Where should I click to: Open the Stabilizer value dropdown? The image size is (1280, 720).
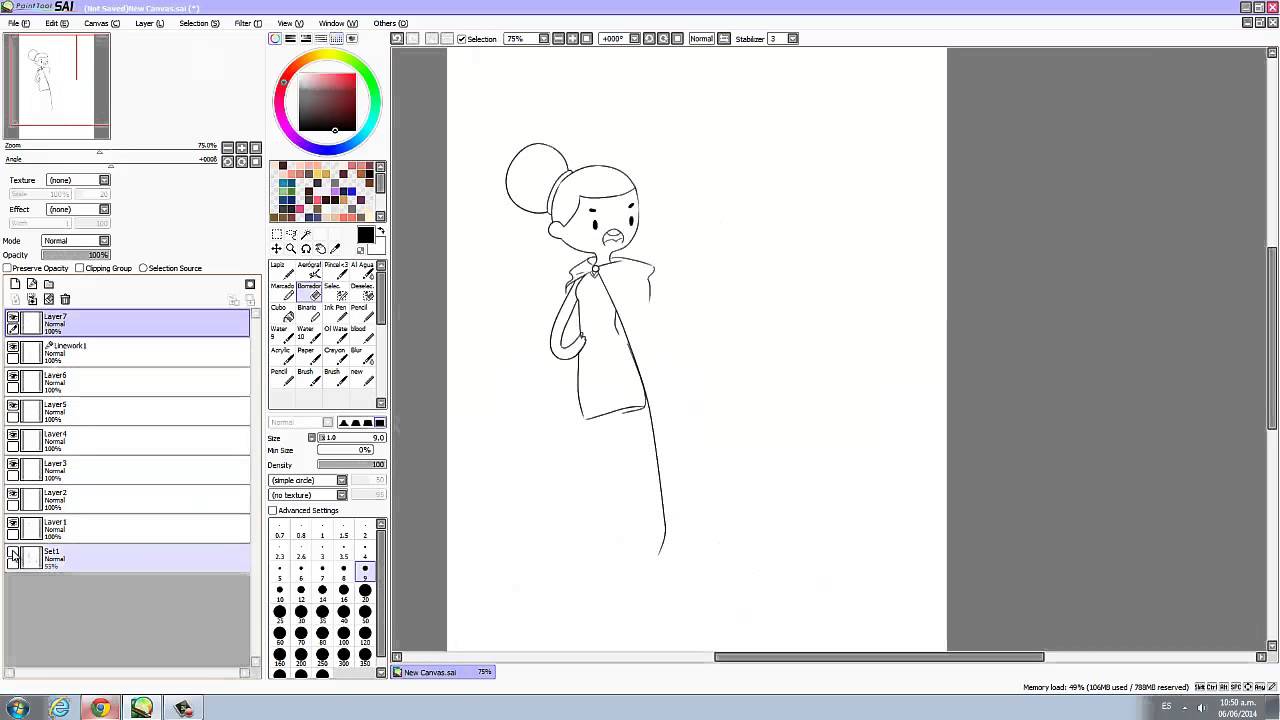click(x=792, y=39)
